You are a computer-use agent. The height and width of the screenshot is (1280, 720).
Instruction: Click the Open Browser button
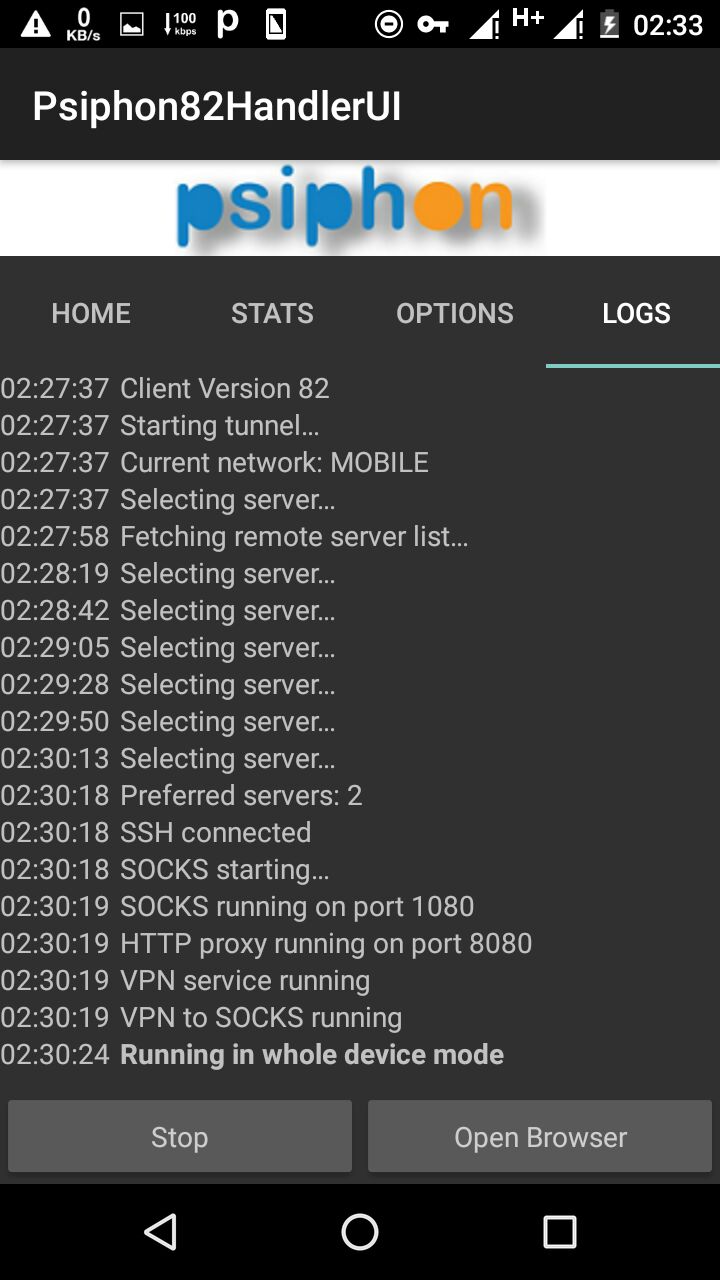(x=540, y=1136)
